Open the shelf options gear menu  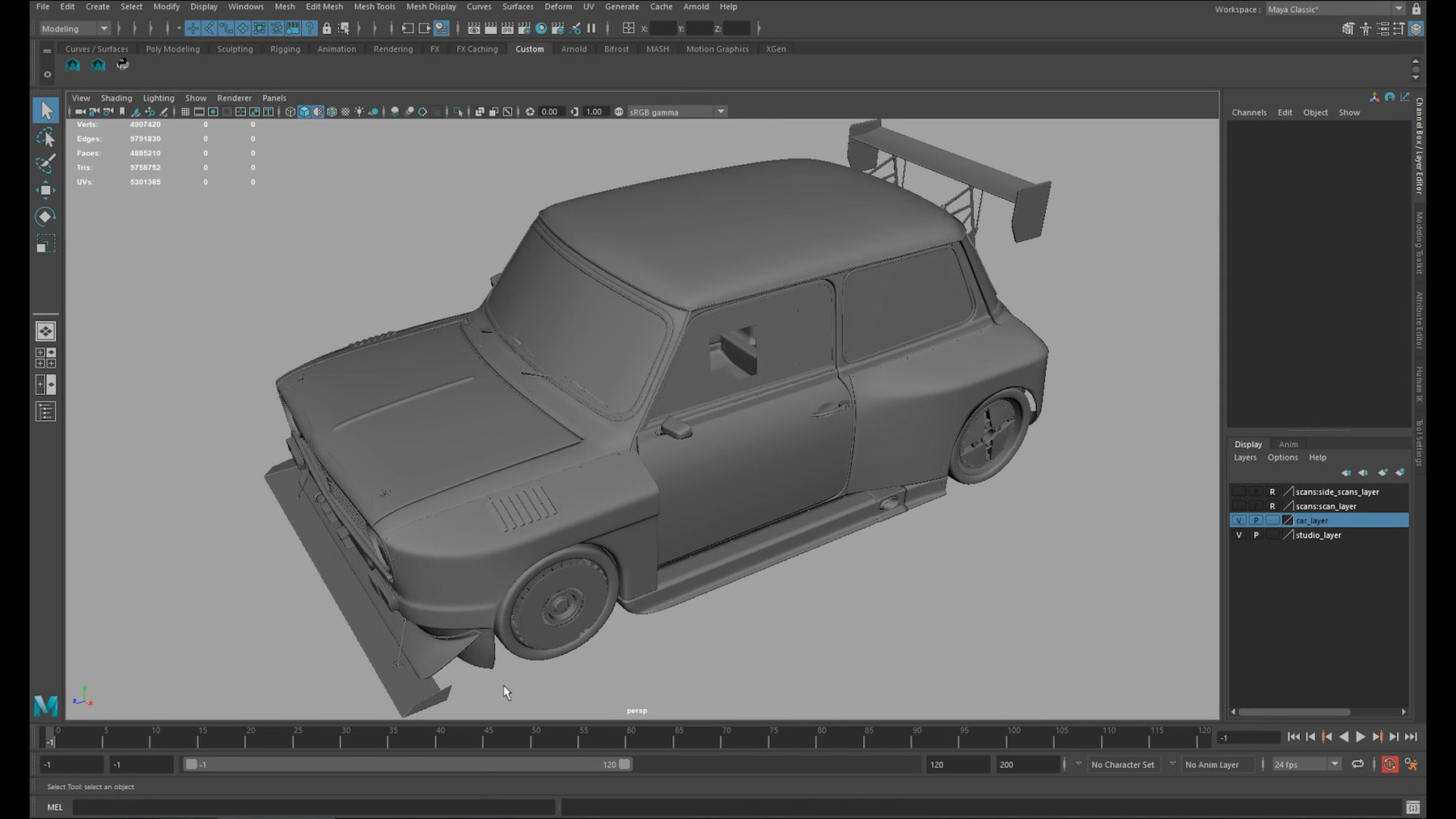47,74
